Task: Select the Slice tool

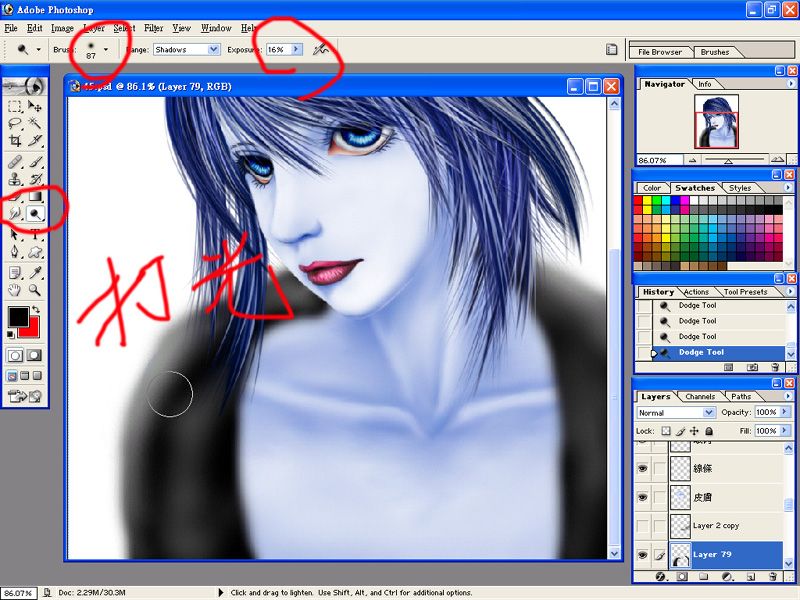Action: pyautogui.click(x=35, y=140)
